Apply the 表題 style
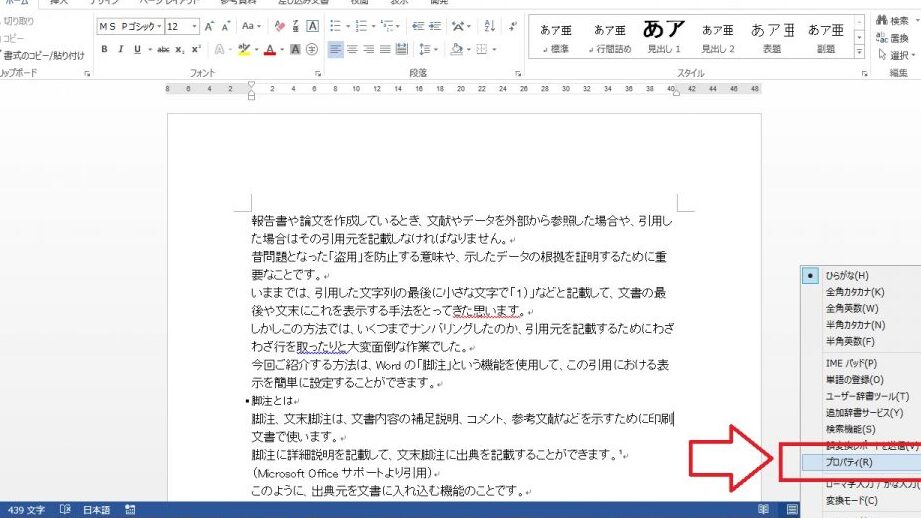The width and height of the screenshot is (921, 518). [x=772, y=37]
